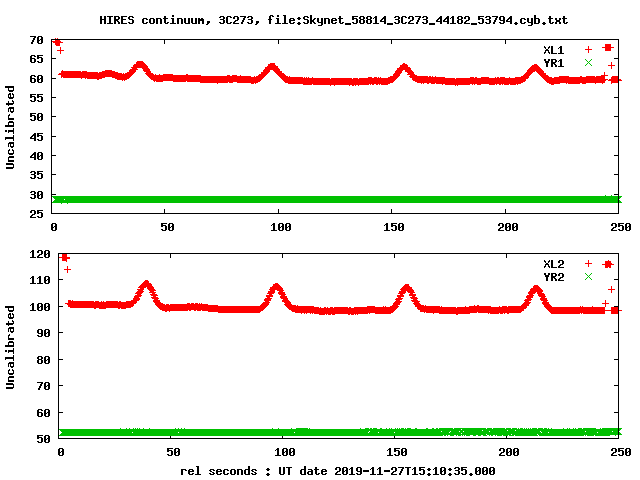Click the top plot y-axis tick 25
Screen dimensions: 640x480
click(36, 213)
